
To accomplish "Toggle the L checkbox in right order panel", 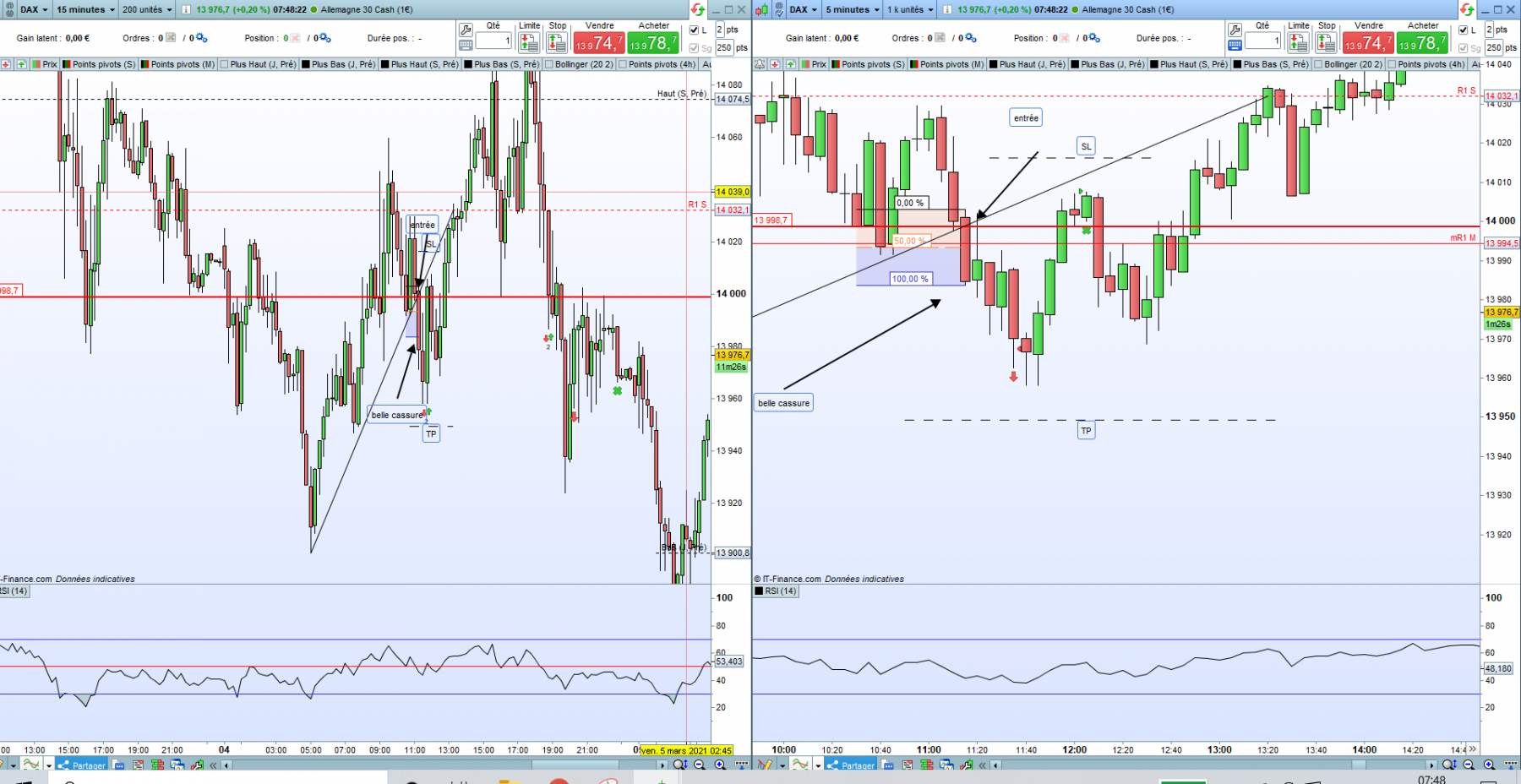I will (1464, 30).
